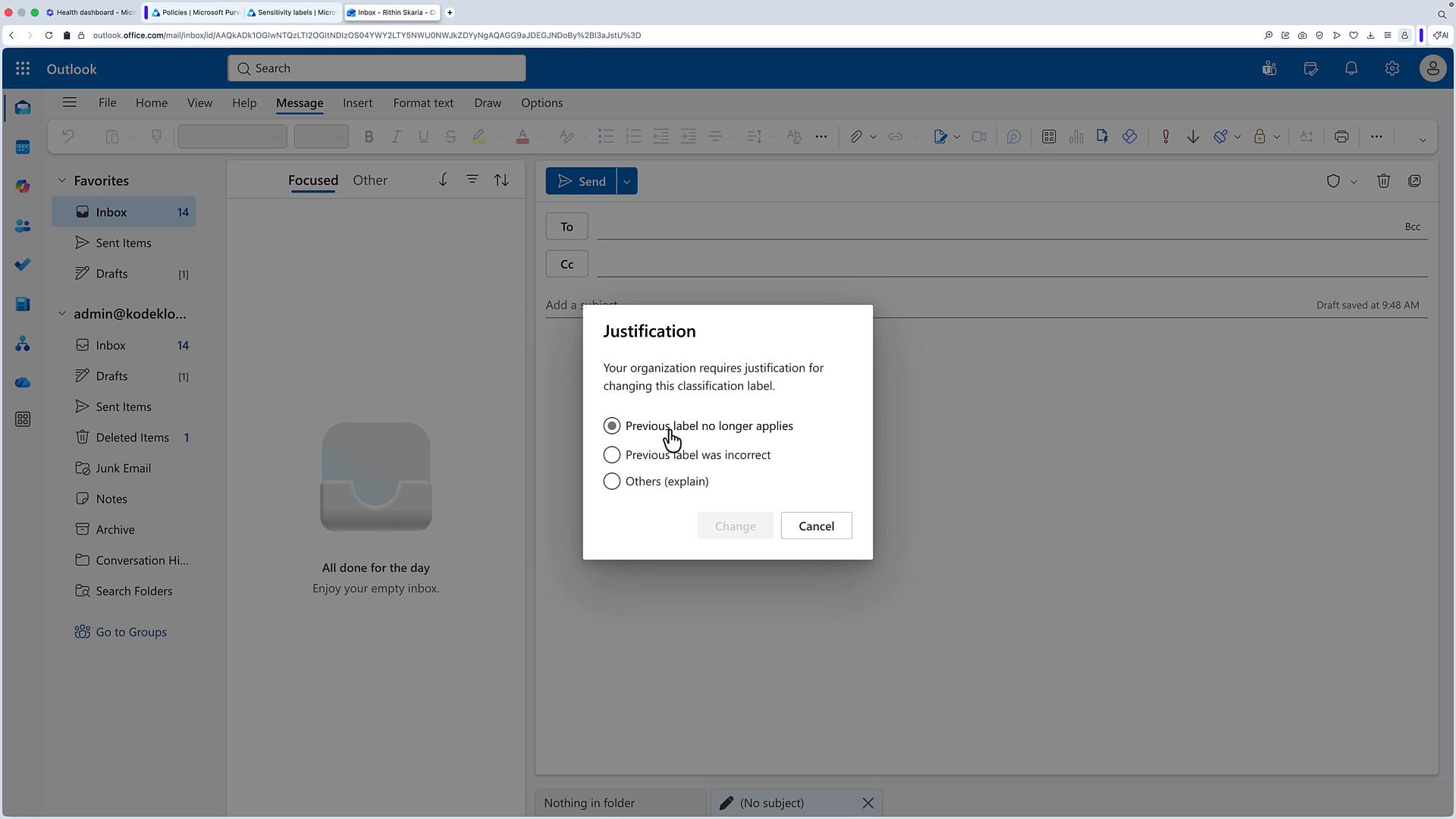Select 'Previous label no longer applies' radio
The height and width of the screenshot is (819, 1456).
point(611,425)
